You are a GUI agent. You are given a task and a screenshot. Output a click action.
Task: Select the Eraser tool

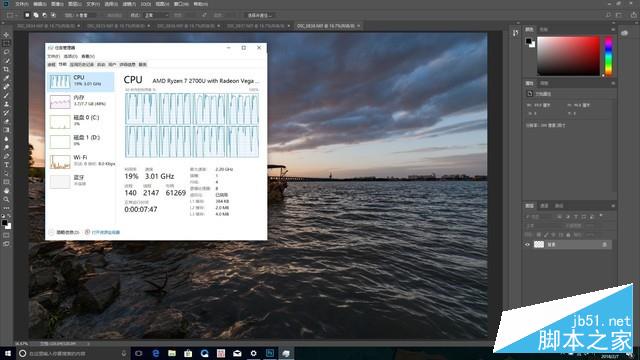[6, 121]
